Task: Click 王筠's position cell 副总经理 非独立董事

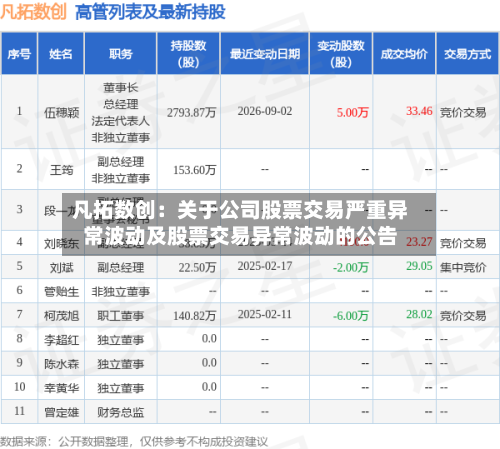Action: 121,170
